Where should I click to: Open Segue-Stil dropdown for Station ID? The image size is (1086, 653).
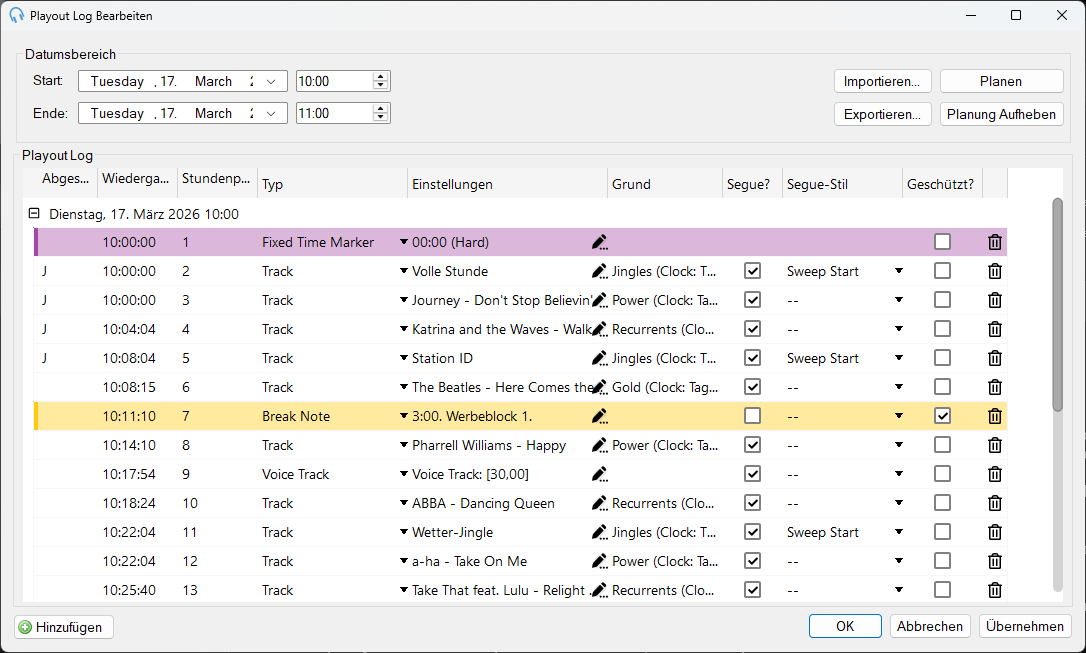tap(898, 359)
